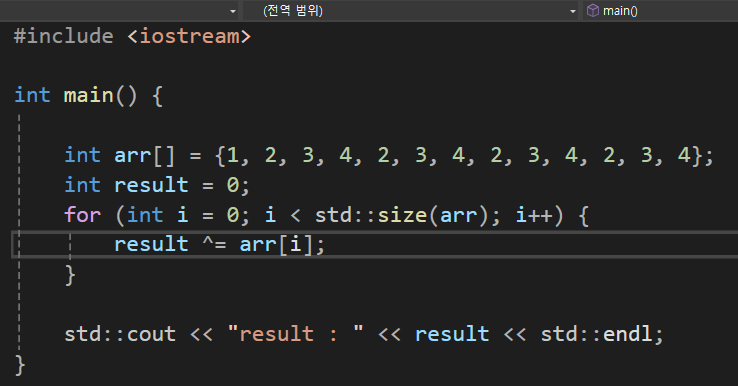
Task: Click the purple cube icon beside main()
Action: pos(593,10)
